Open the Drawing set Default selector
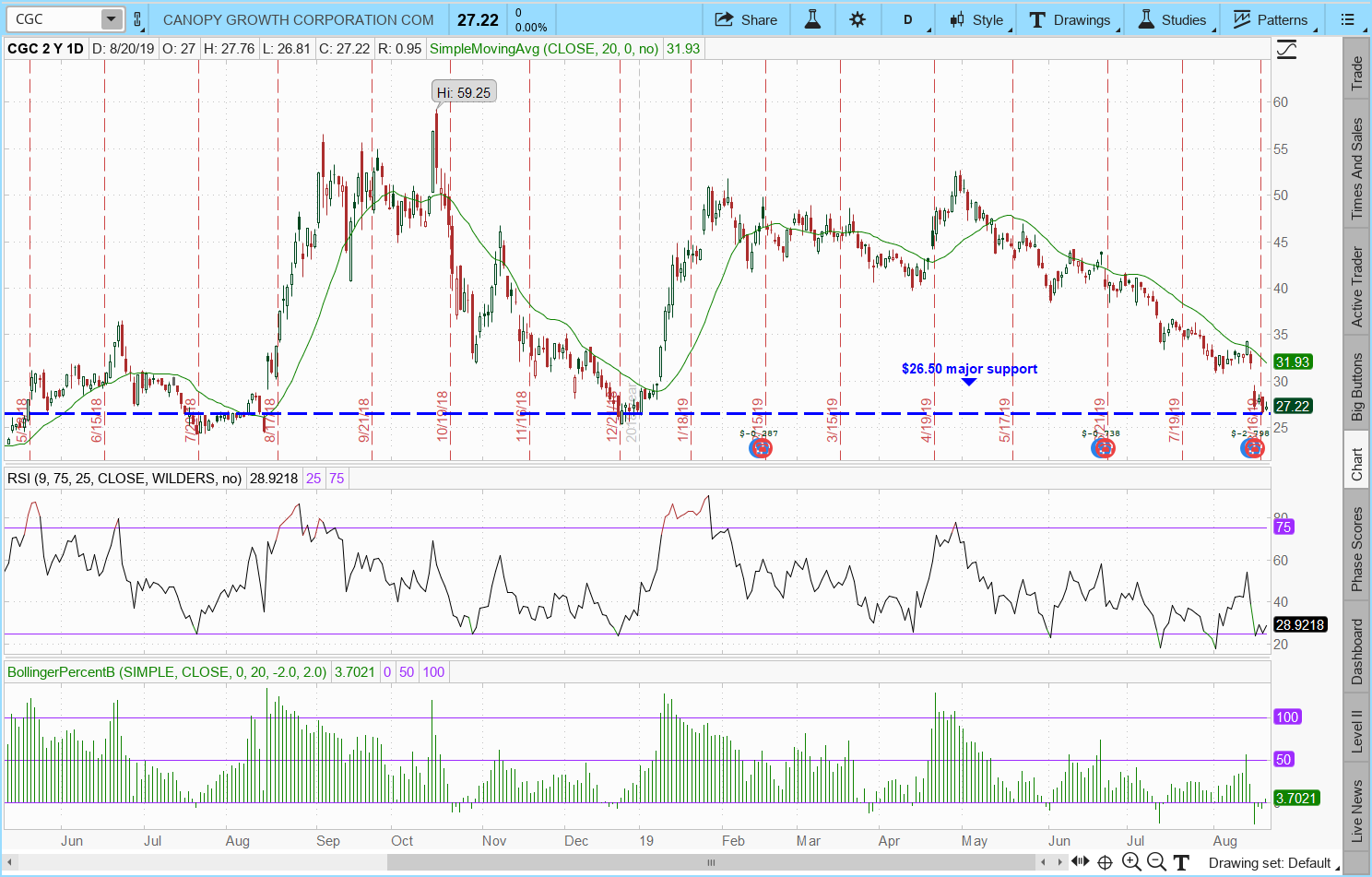Screen dimensions: 1372x877 pyautogui.click(x=1269, y=862)
